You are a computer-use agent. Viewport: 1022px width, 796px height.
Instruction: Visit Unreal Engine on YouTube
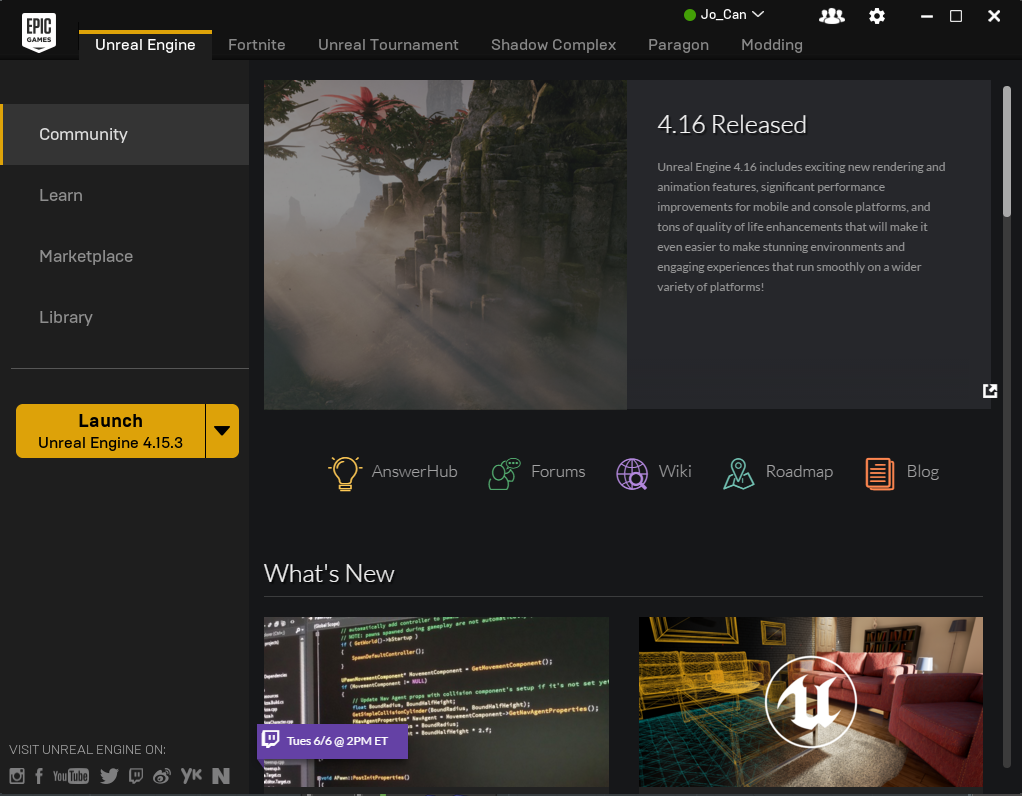tap(70, 776)
